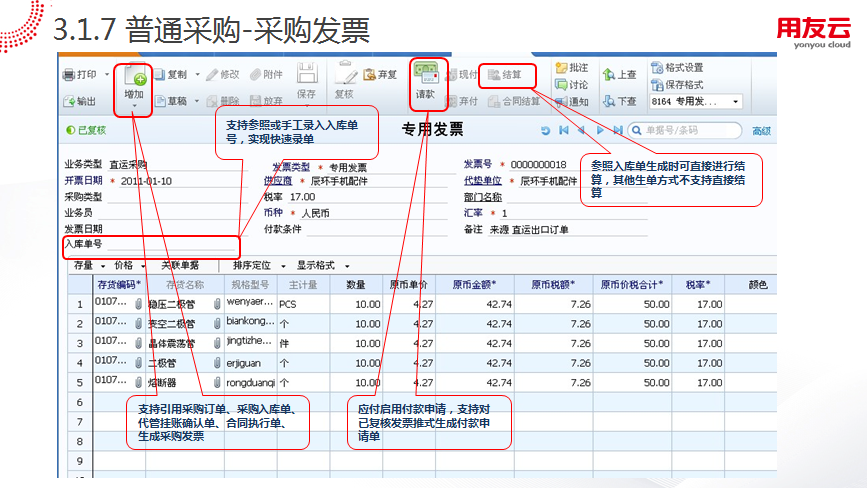Click the 结算 settlement button
The image size is (867, 488).
point(505,75)
